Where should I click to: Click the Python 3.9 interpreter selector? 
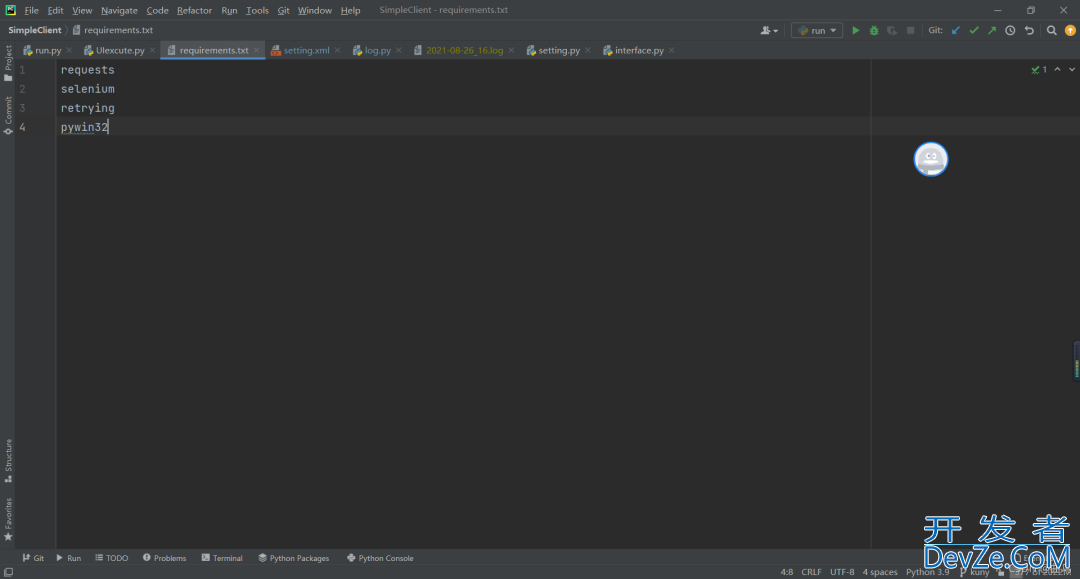tap(927, 572)
